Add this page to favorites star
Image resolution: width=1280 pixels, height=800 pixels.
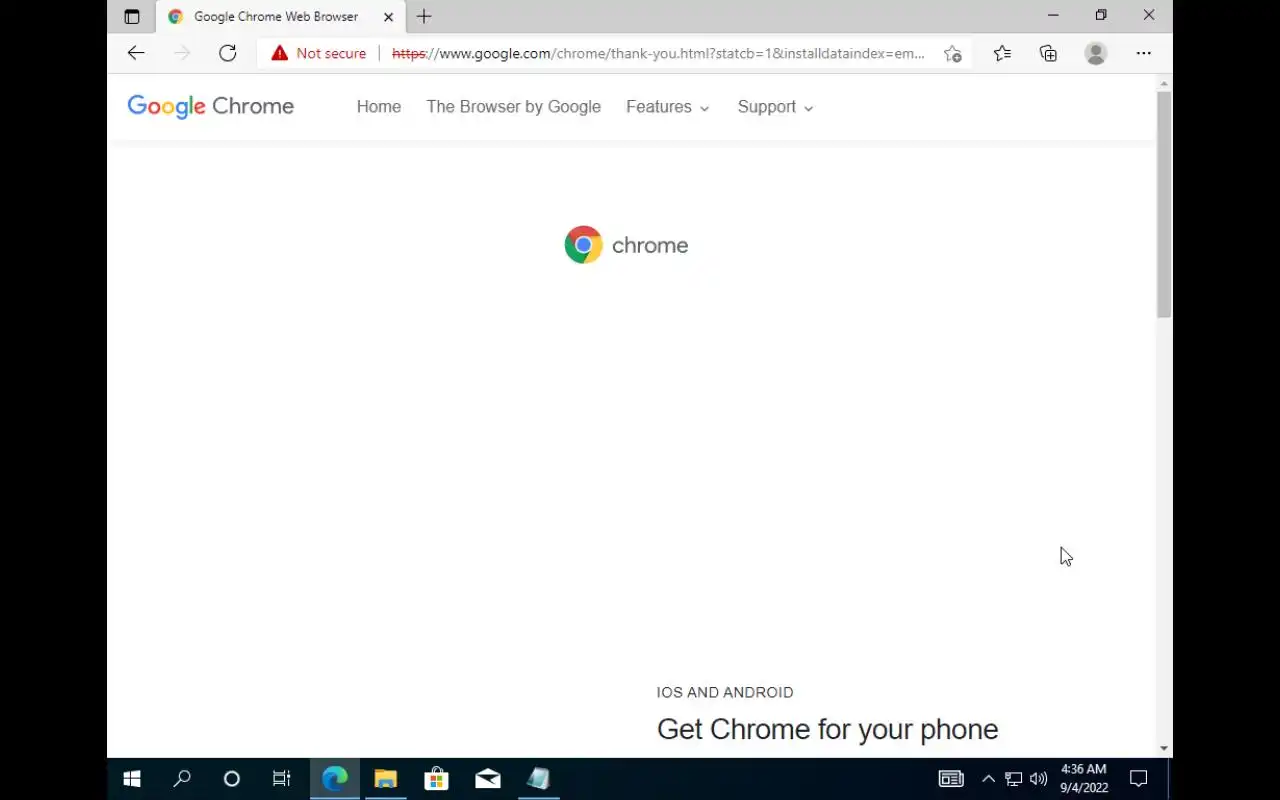[952, 54]
